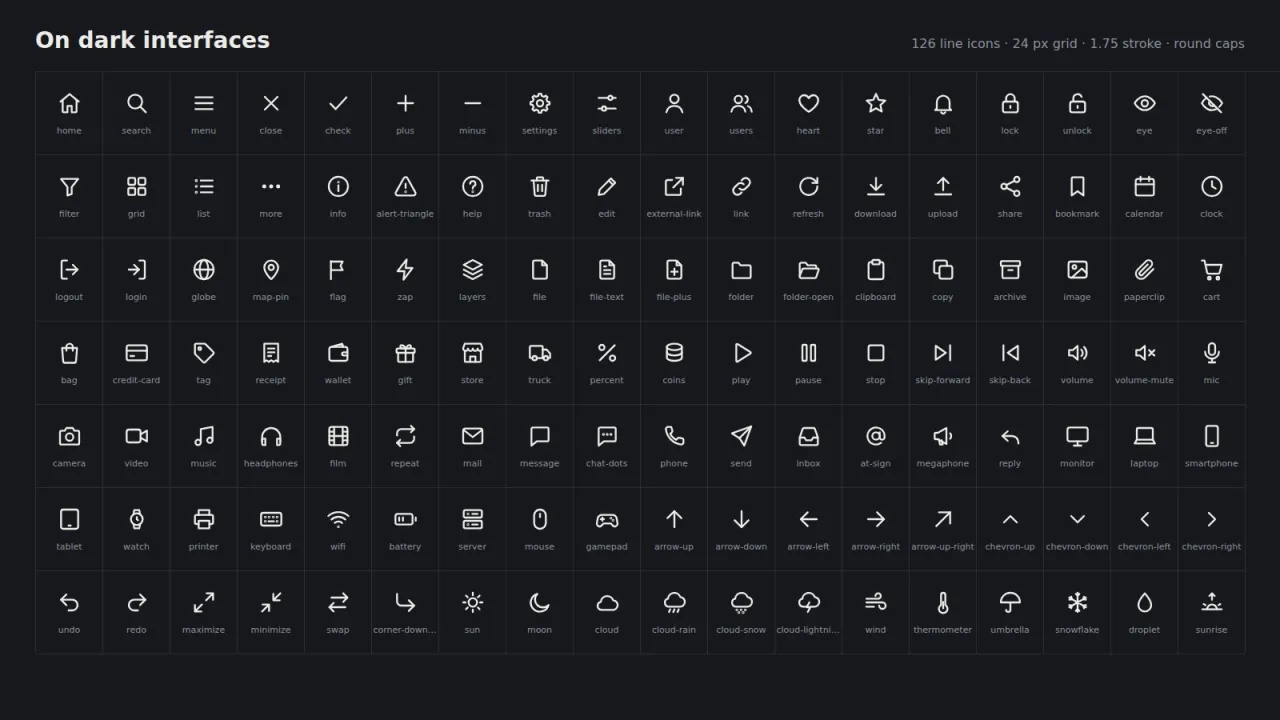Choose the truck icon
This screenshot has height=720, width=1280.
click(540, 352)
